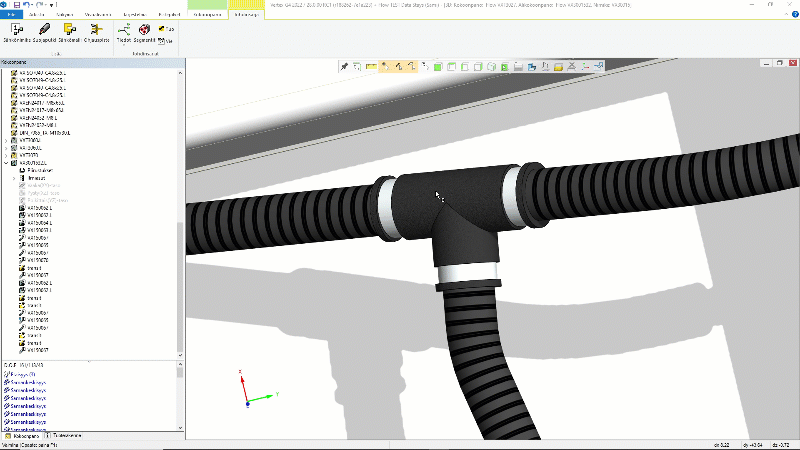Viewport: 800px width, 450px height.
Task: Open the quick access toolbar dropdown arrow
Action: click(50, 5)
